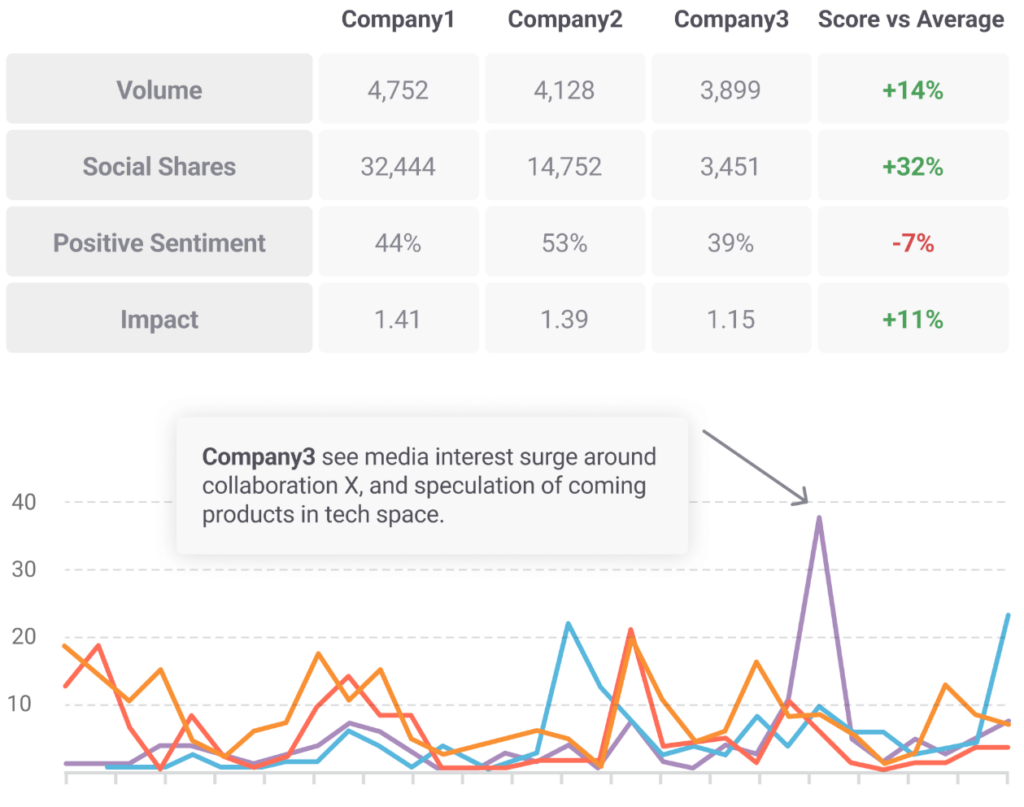The image size is (1024, 807).
Task: Select the Company2 column header
Action: click(565, 20)
